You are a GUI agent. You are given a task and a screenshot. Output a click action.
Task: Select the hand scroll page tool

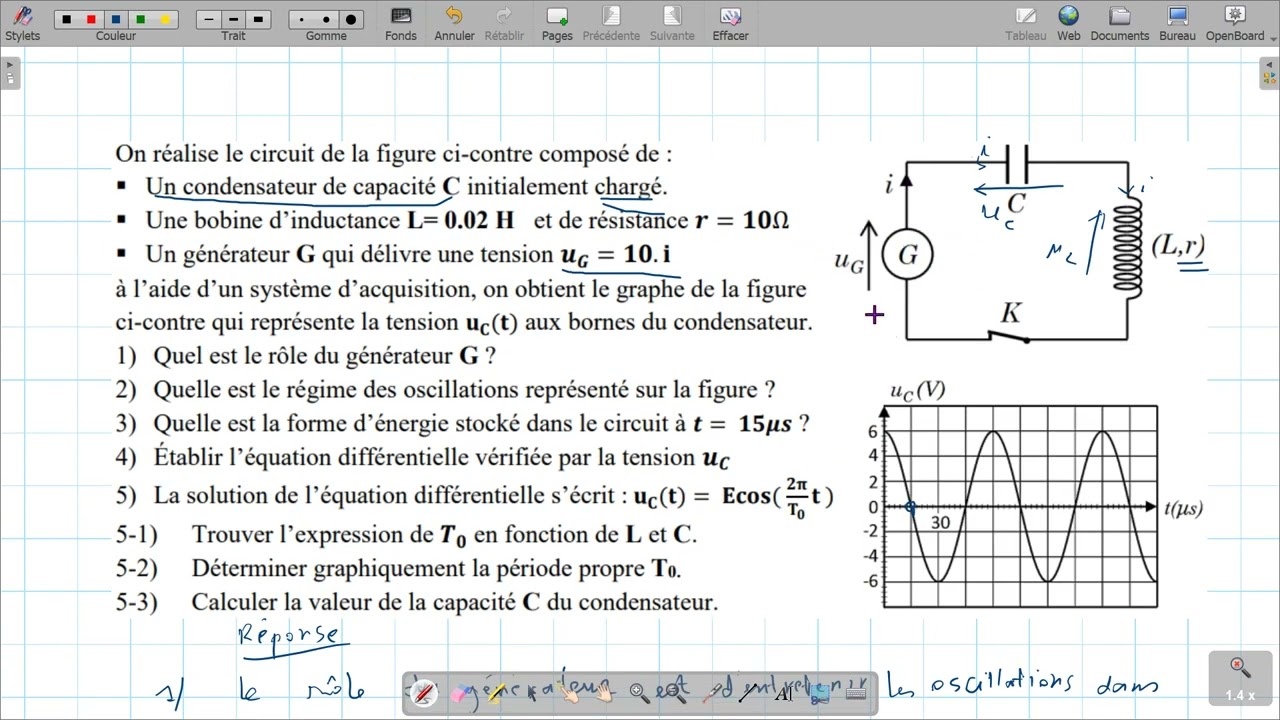click(605, 692)
